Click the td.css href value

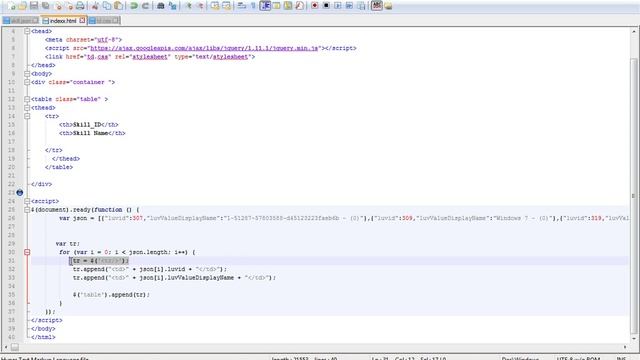click(98, 57)
